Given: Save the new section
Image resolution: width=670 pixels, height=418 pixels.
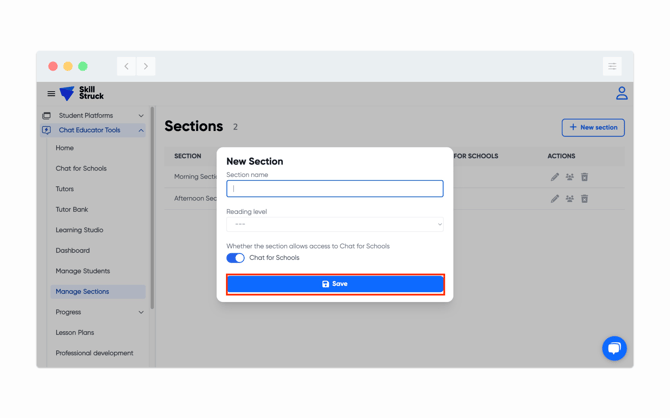Looking at the screenshot, I should tap(335, 284).
